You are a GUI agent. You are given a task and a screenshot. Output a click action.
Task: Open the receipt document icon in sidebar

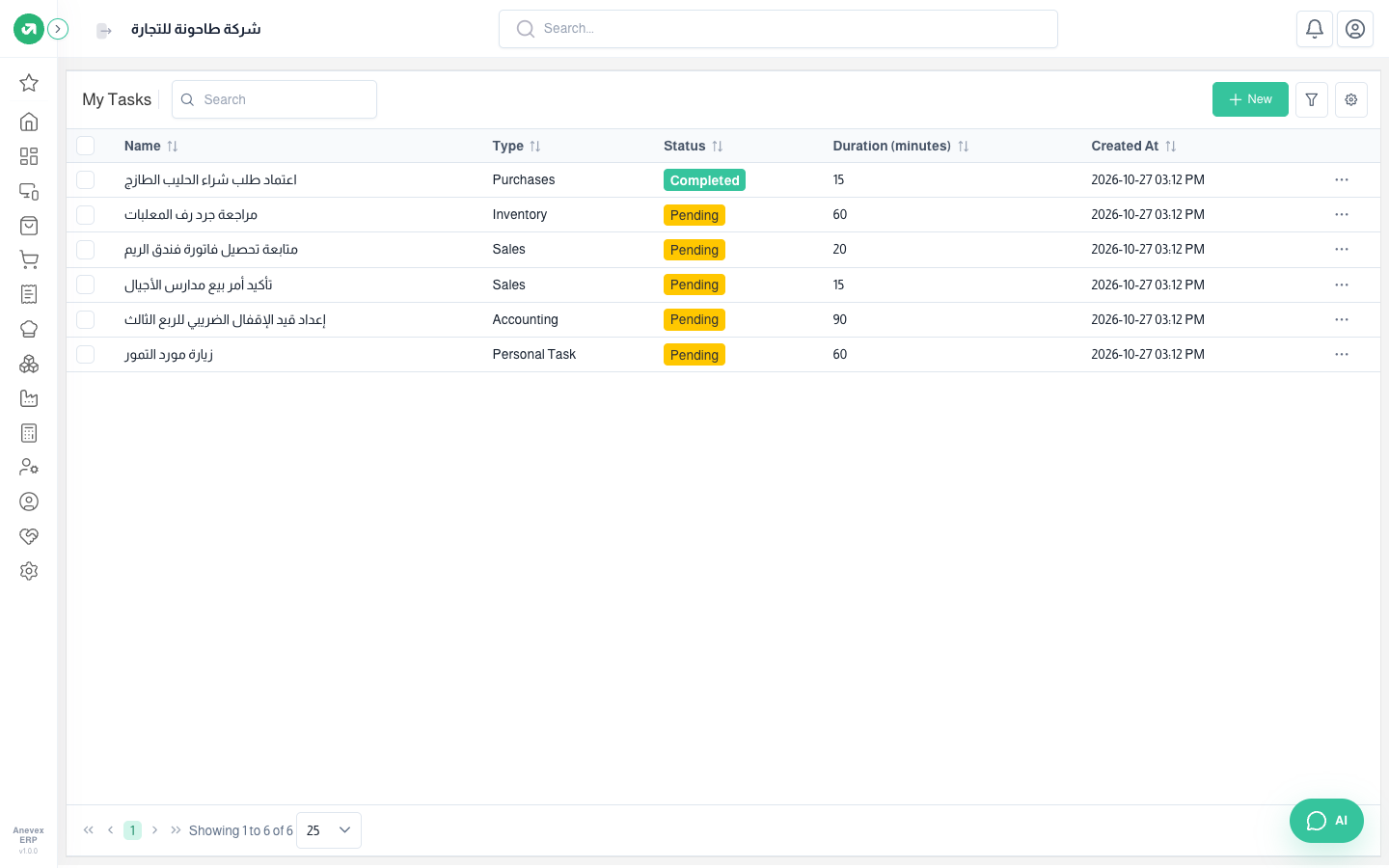point(29,294)
